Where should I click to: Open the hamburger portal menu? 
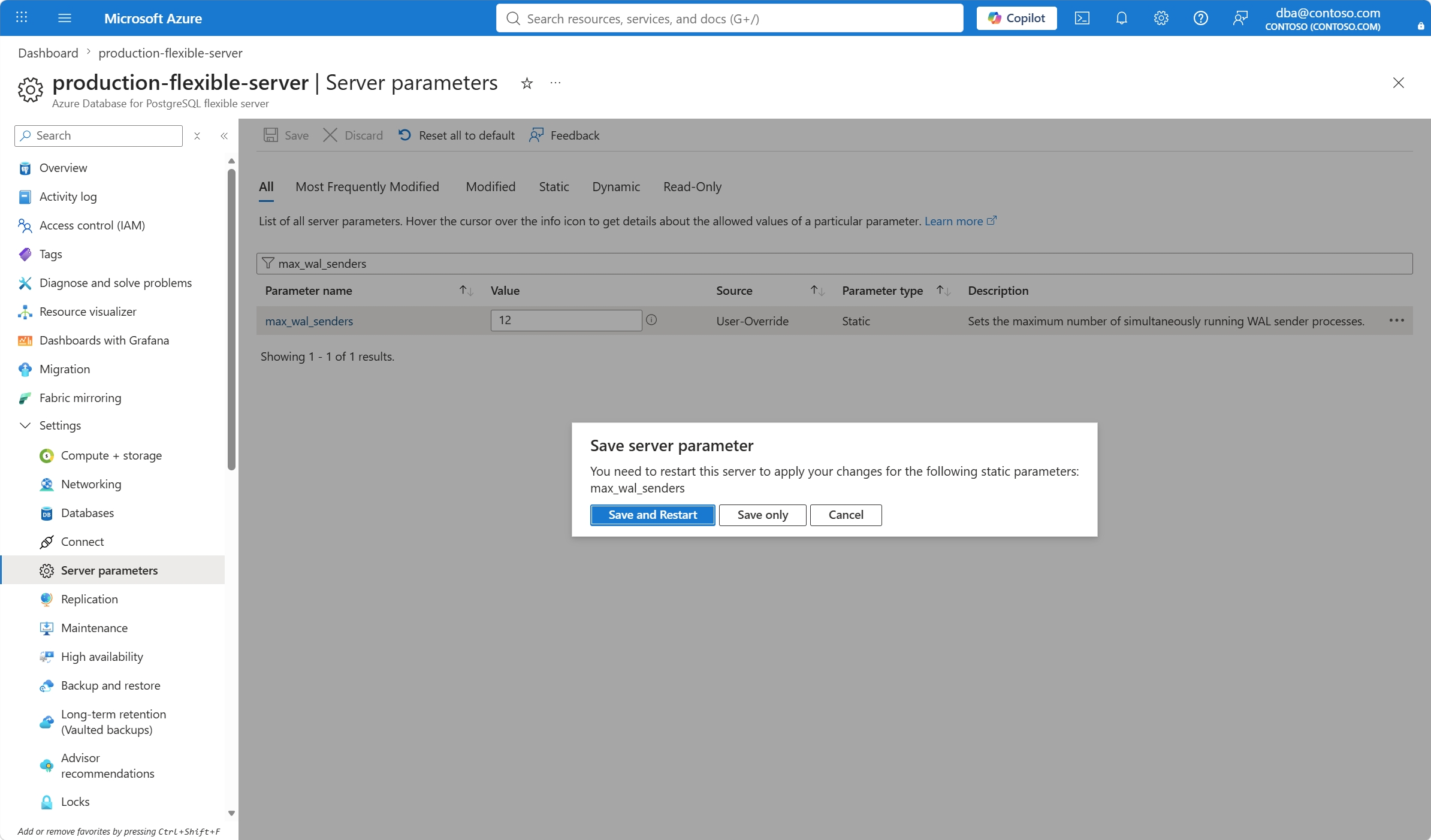click(65, 18)
